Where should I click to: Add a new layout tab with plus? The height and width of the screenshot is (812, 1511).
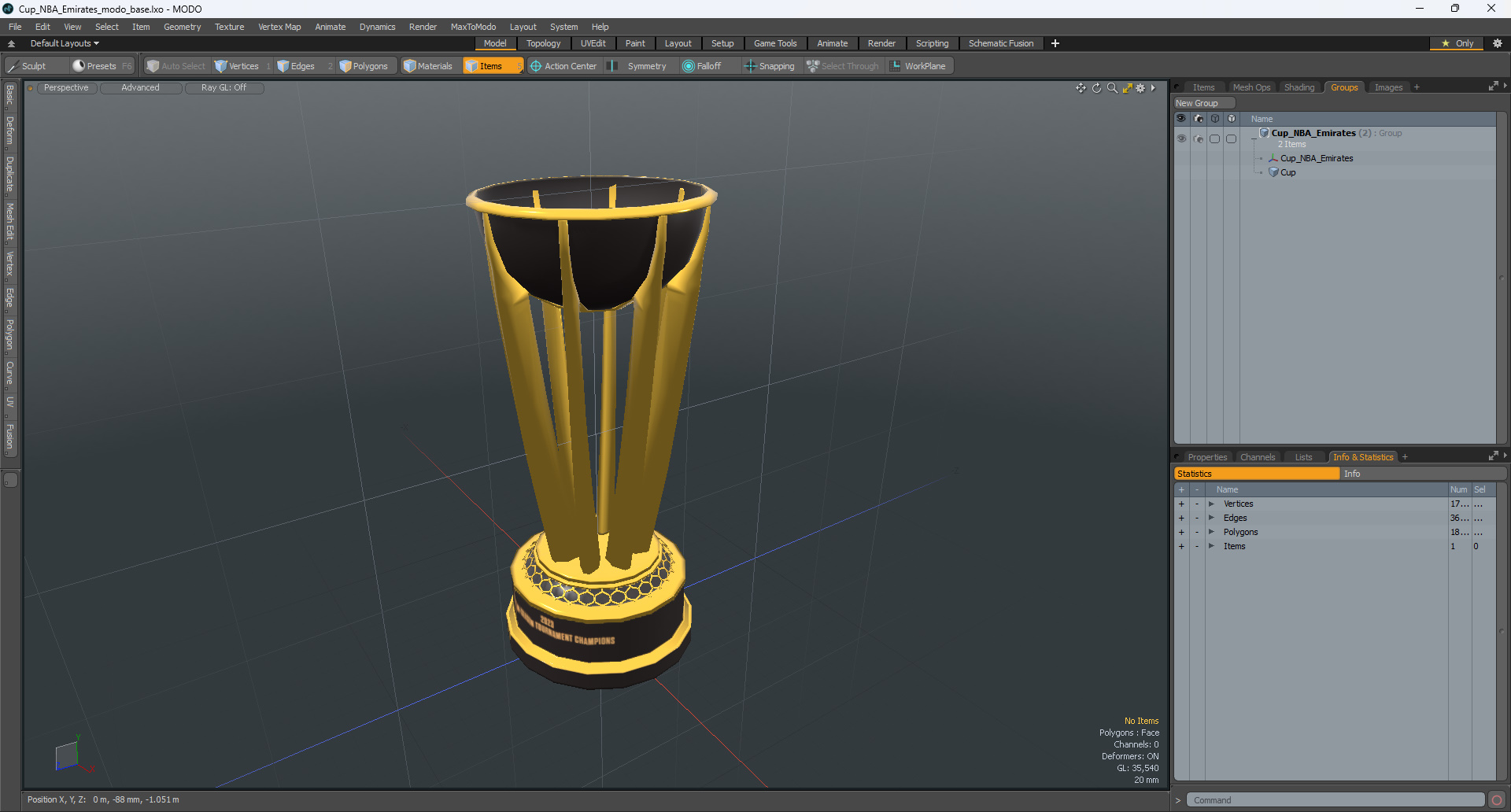pos(1055,43)
